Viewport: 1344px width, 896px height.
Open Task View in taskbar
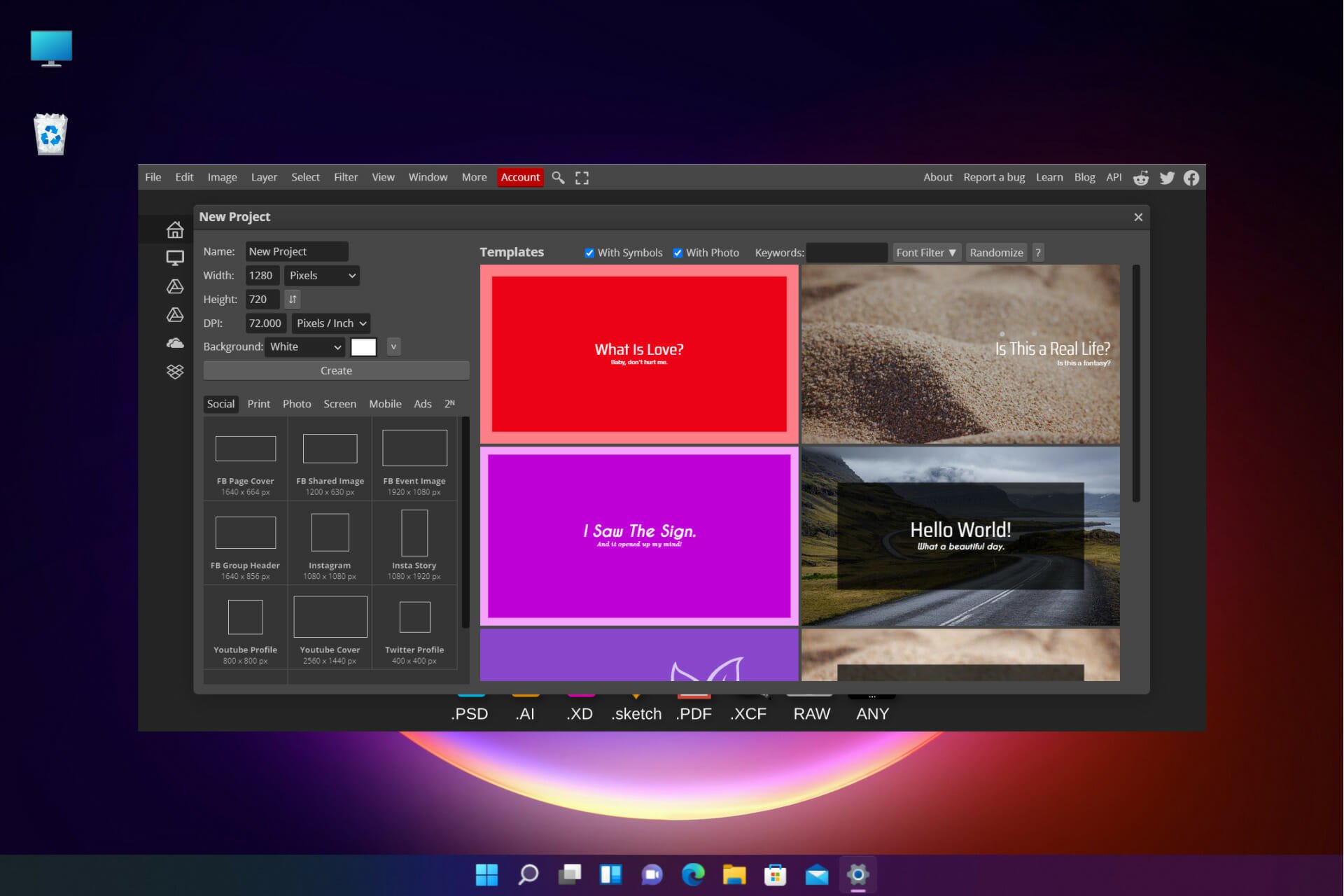pyautogui.click(x=570, y=874)
